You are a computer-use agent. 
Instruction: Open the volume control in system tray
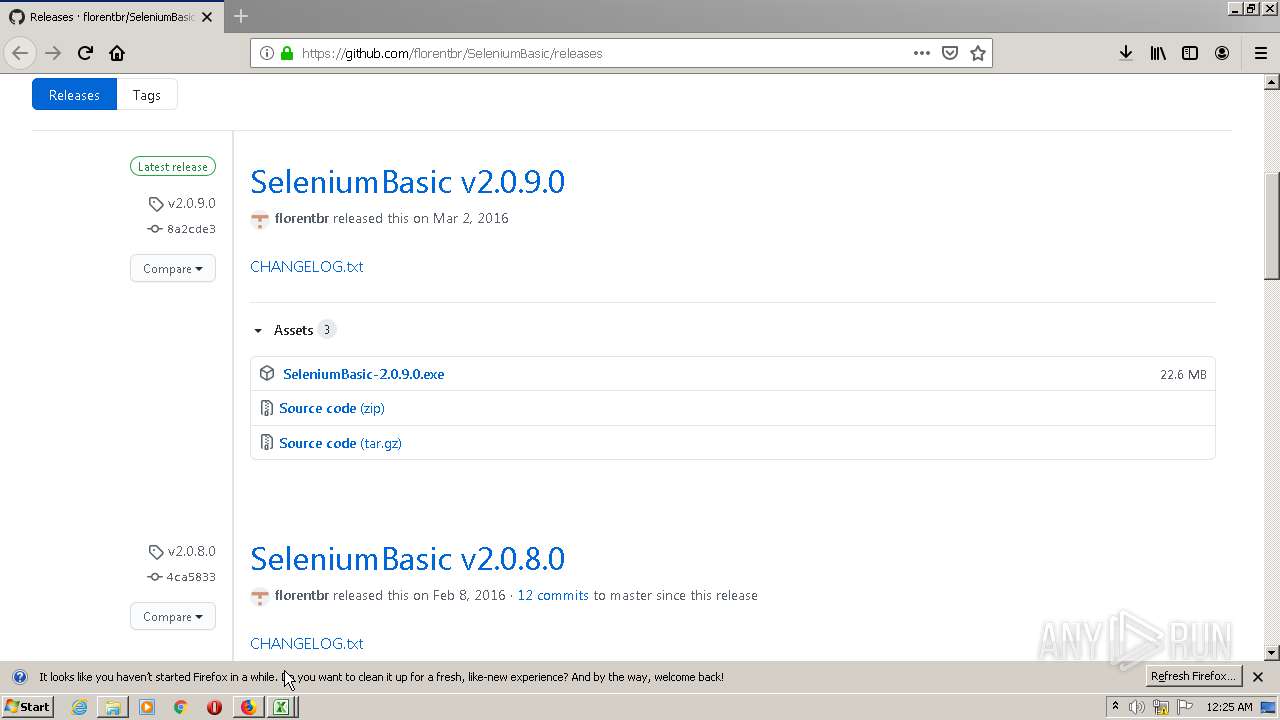click(x=1137, y=707)
